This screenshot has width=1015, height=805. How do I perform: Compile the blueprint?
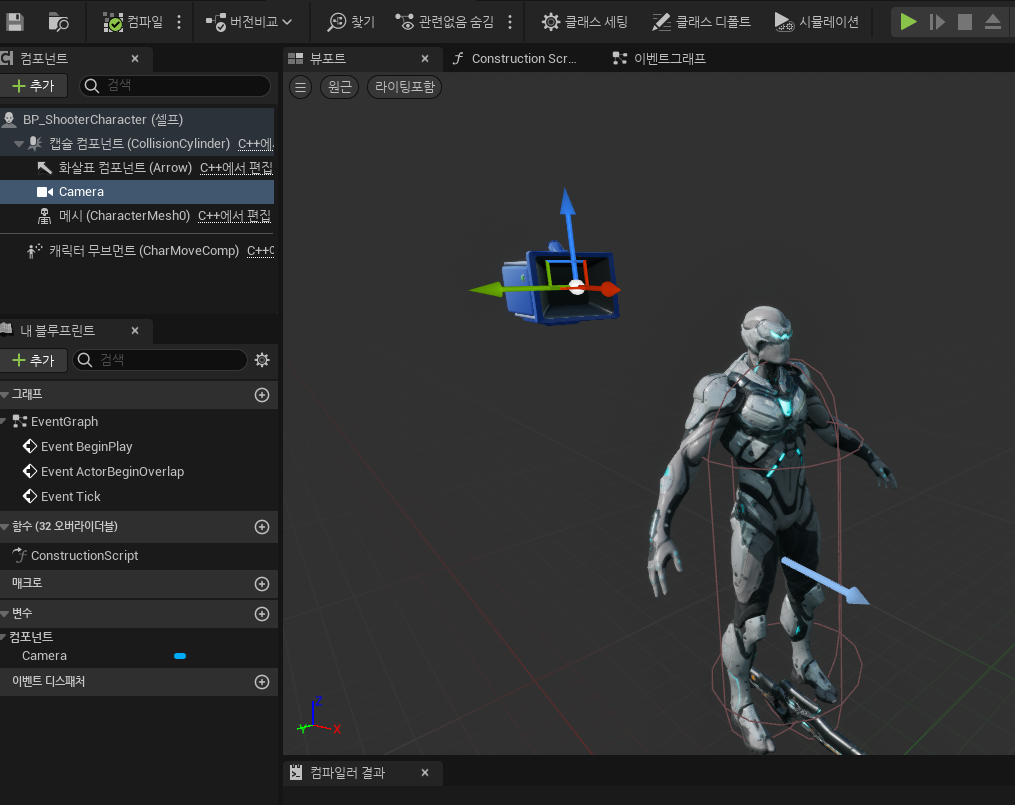click(x=133, y=22)
